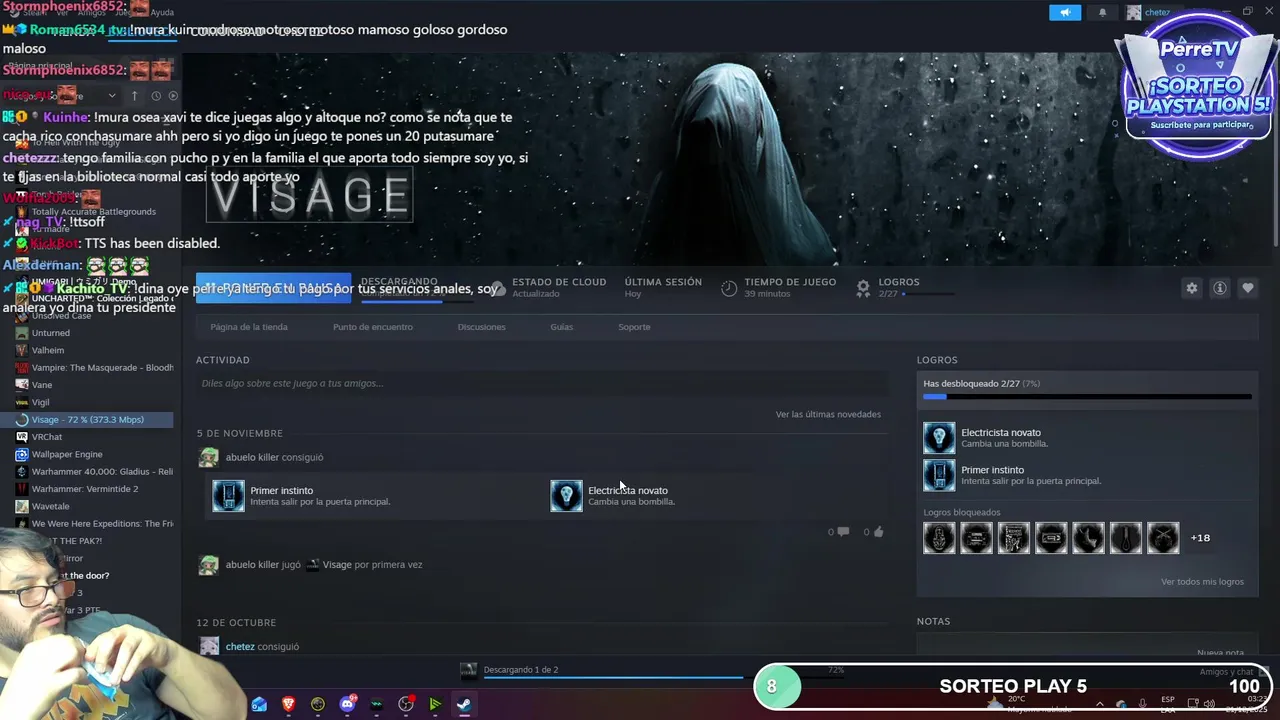This screenshot has height=720, width=1280.
Task: Select Visage - 72 % in library list
Action: [87, 420]
